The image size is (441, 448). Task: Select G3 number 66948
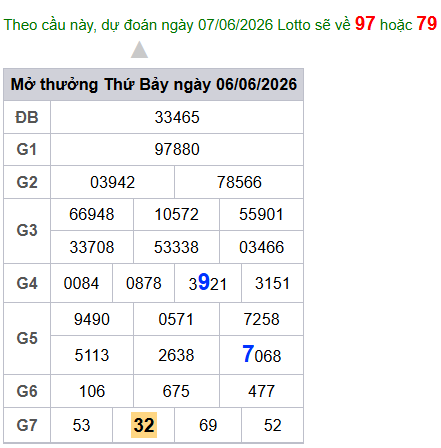pyautogui.click(x=92, y=214)
